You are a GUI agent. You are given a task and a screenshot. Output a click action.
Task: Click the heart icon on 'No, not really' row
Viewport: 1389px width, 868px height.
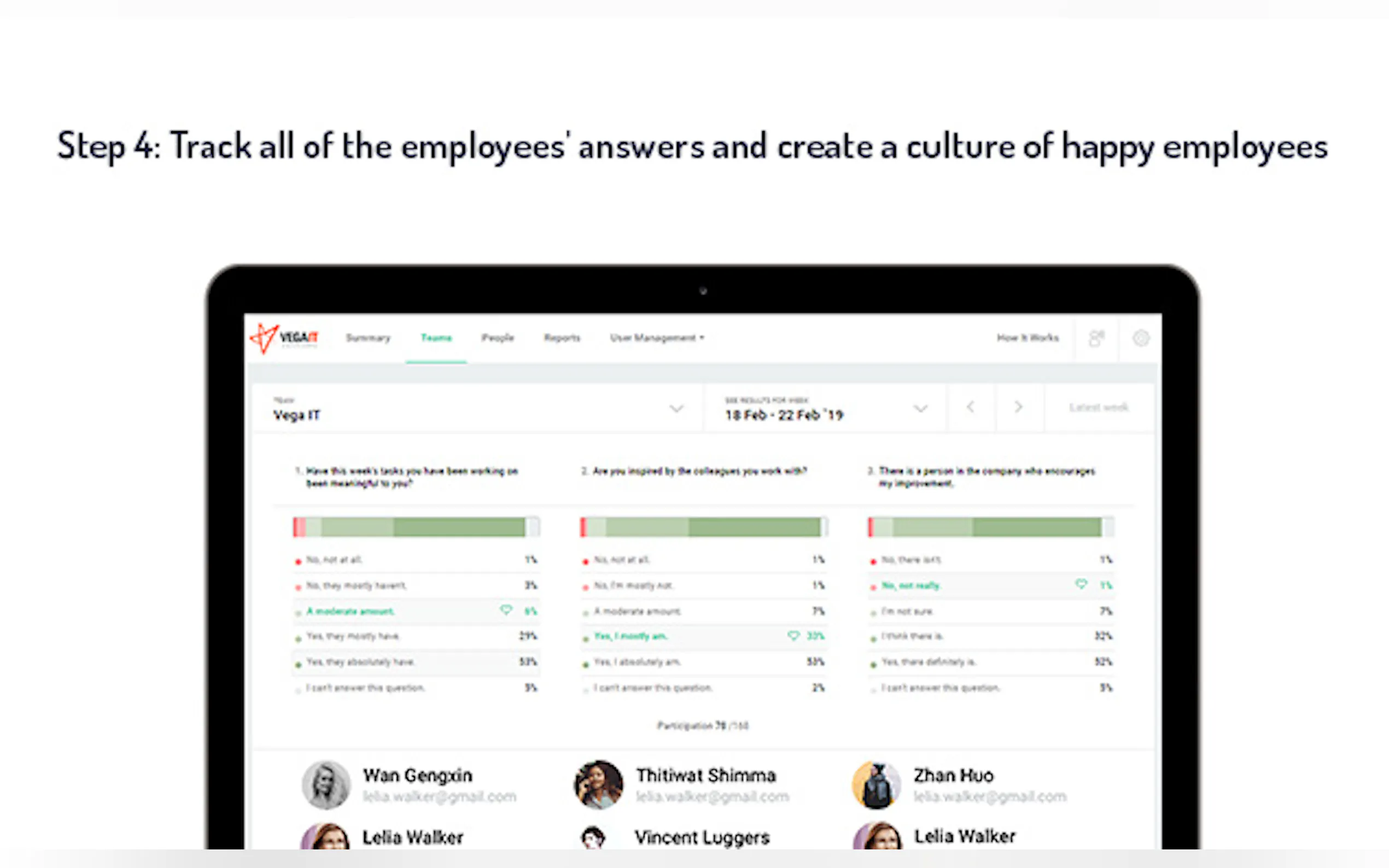click(1081, 584)
